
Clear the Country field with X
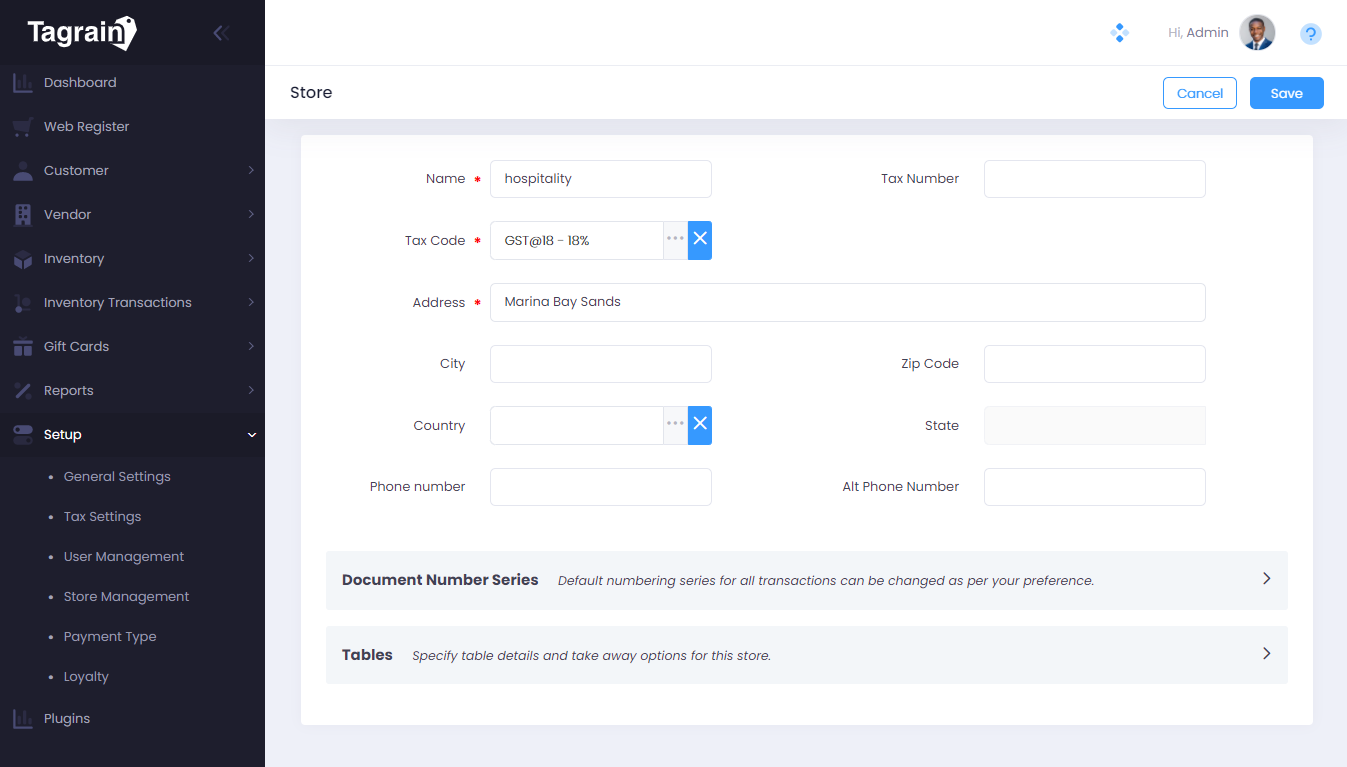point(700,425)
